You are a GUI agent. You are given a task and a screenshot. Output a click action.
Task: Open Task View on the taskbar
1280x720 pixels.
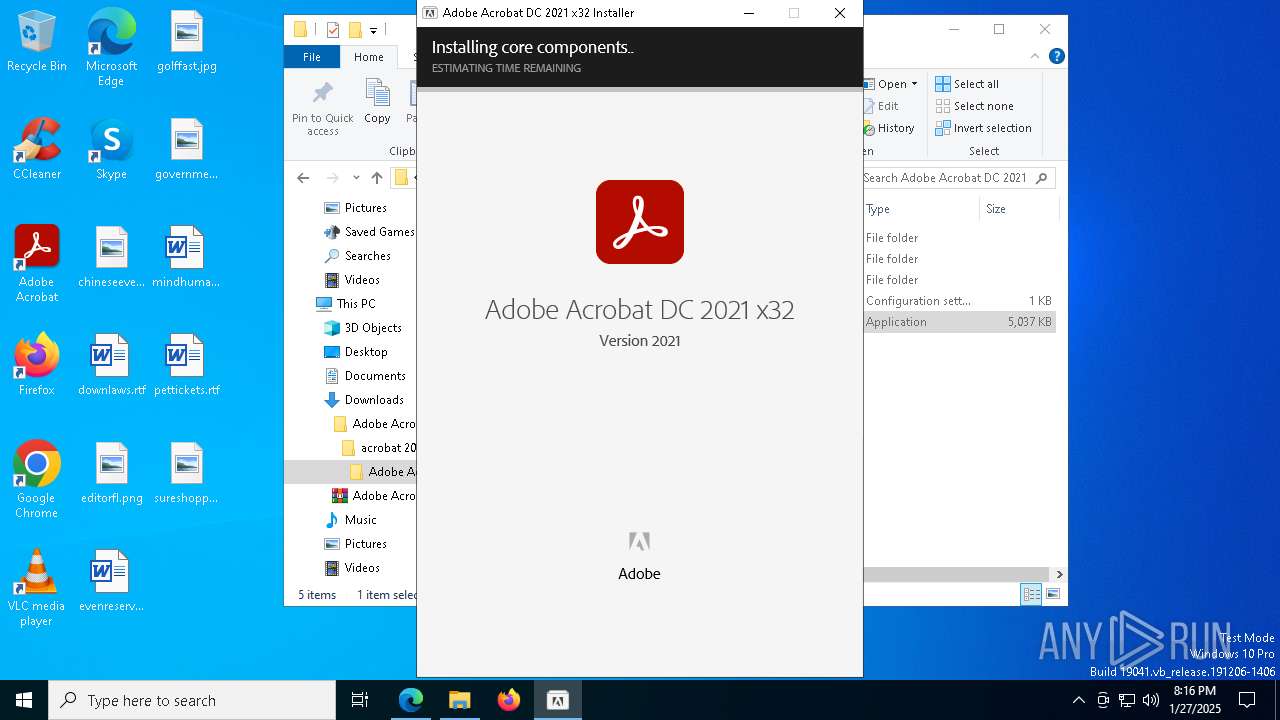point(360,700)
